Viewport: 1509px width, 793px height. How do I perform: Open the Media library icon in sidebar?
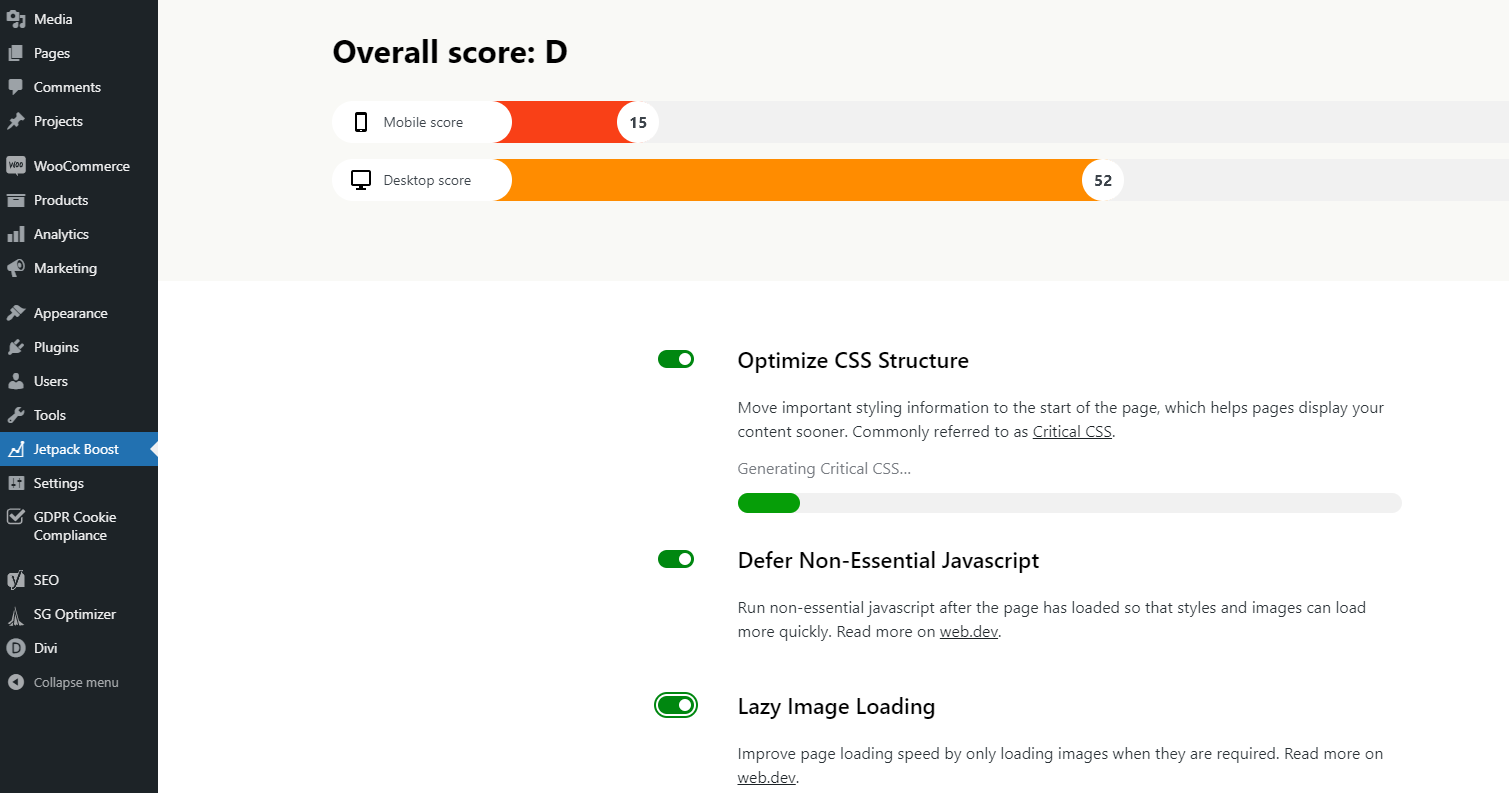pyautogui.click(x=15, y=19)
